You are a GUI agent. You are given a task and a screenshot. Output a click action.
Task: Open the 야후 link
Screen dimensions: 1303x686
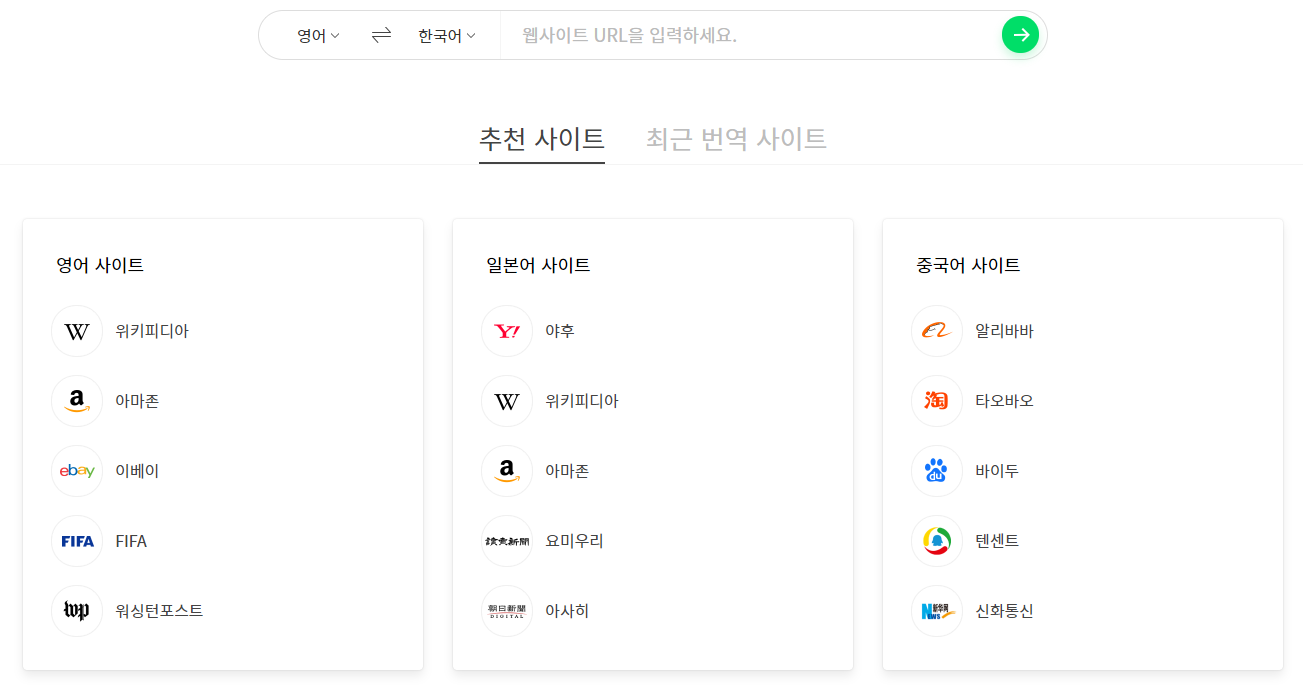tap(560, 331)
